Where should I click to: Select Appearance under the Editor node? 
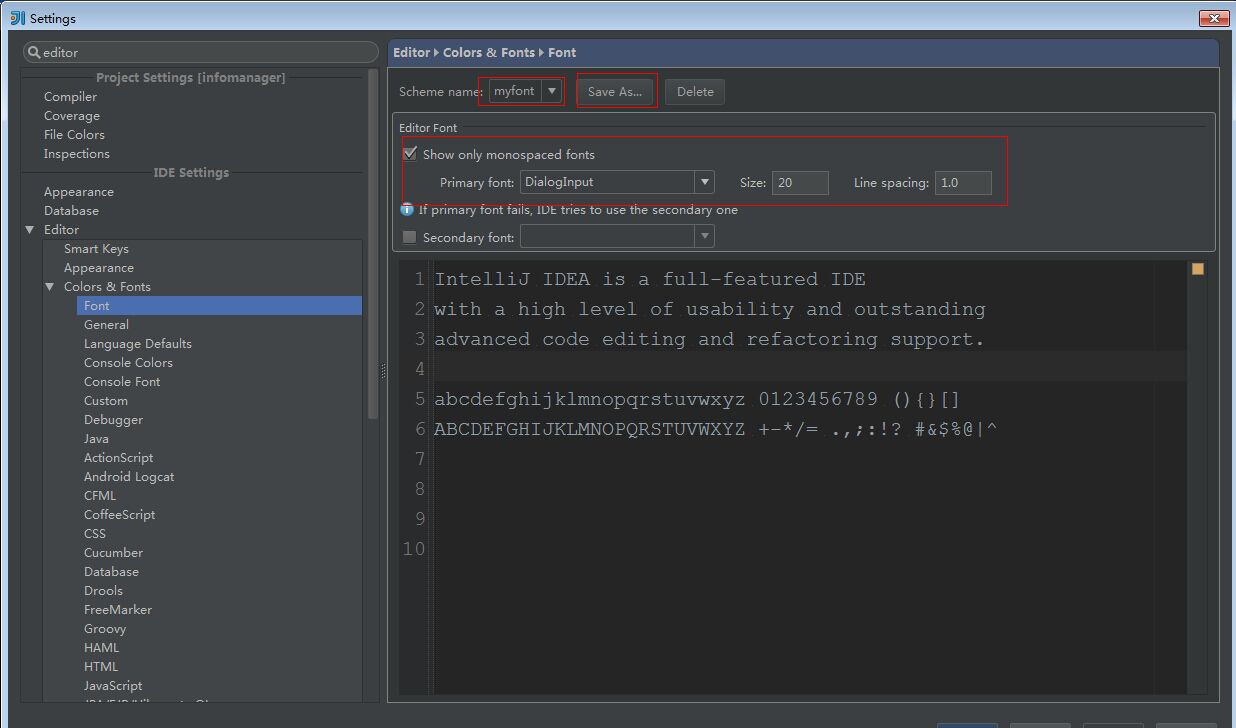(99, 268)
